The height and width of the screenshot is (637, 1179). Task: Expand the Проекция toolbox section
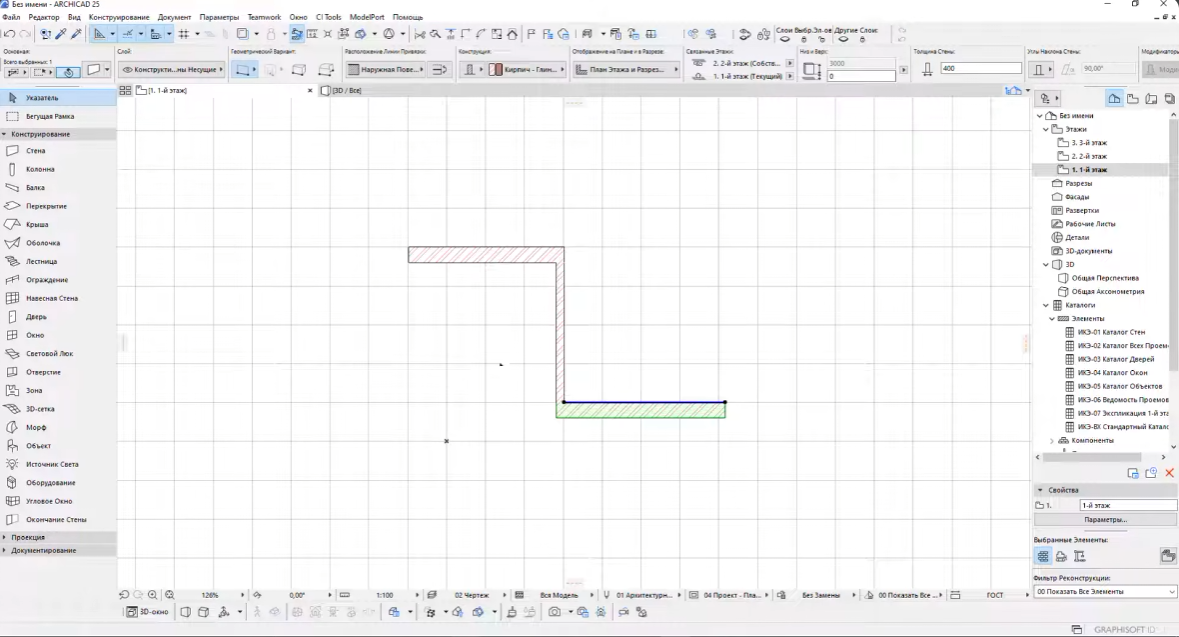[x=5, y=537]
